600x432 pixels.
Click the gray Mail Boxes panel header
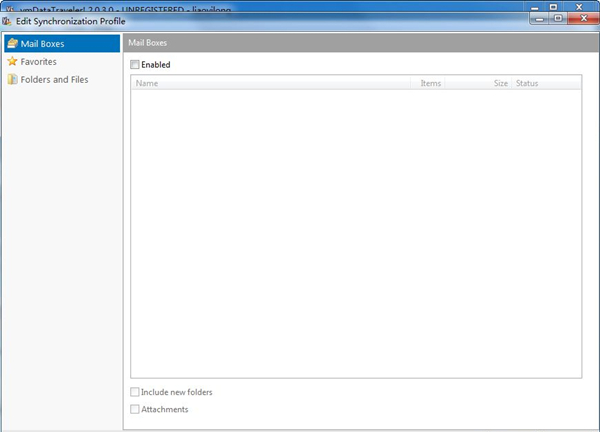tap(360, 43)
